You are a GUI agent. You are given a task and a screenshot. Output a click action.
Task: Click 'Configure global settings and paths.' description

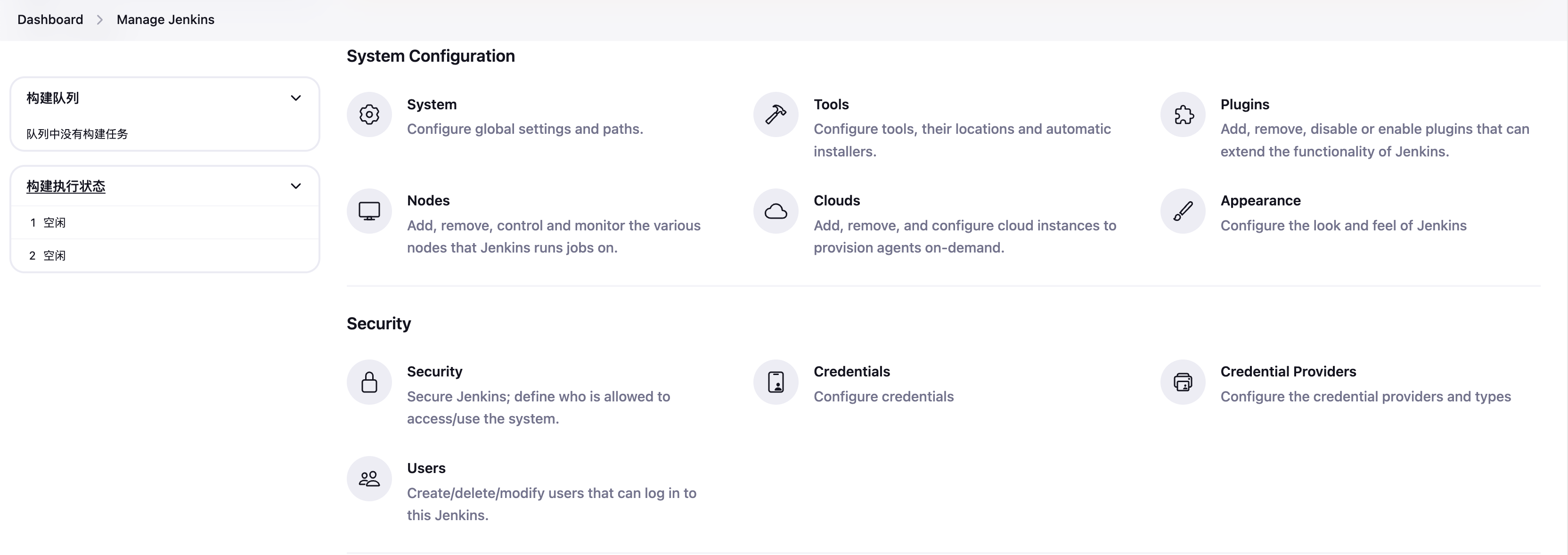coord(525,129)
